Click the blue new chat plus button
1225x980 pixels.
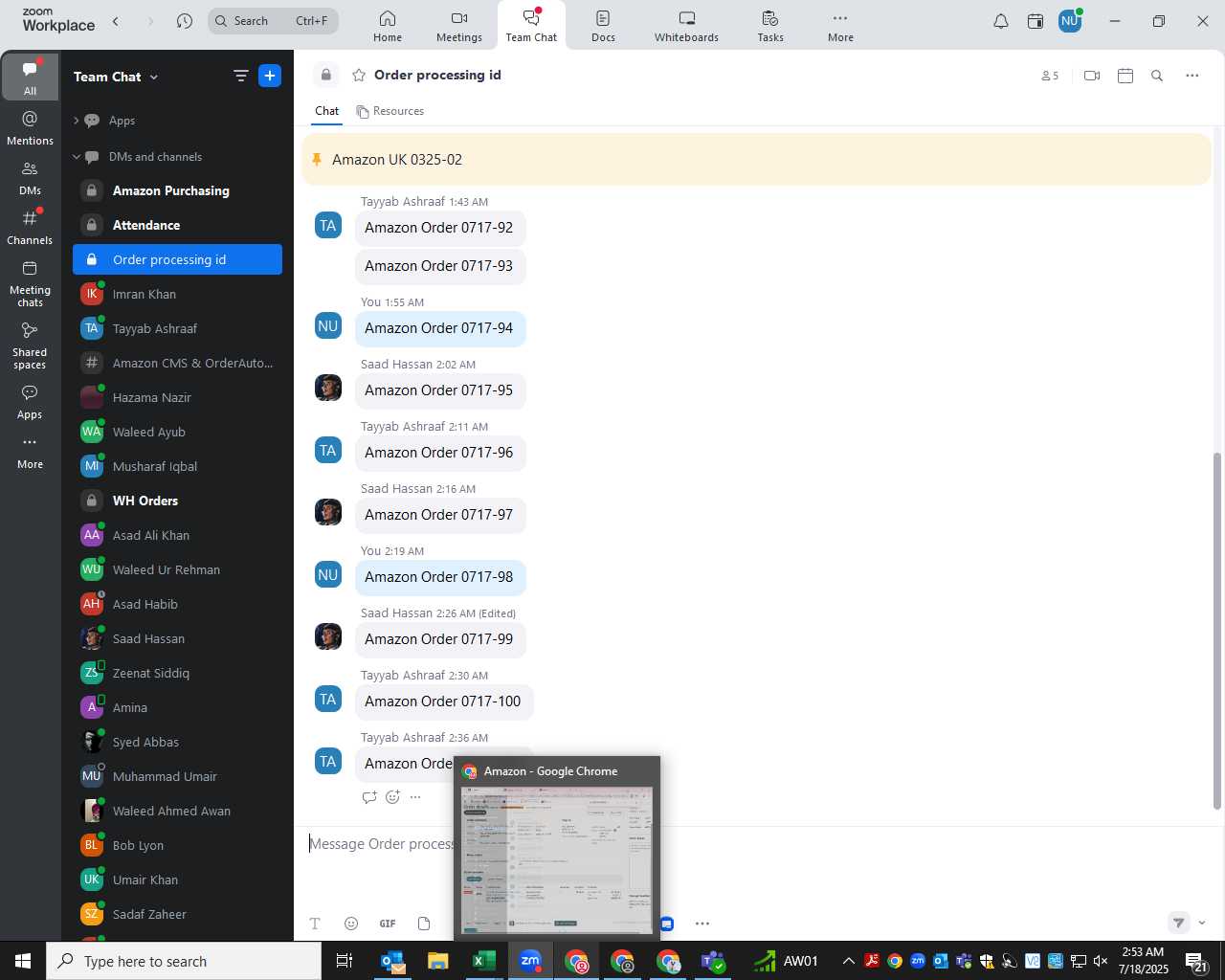[270, 76]
